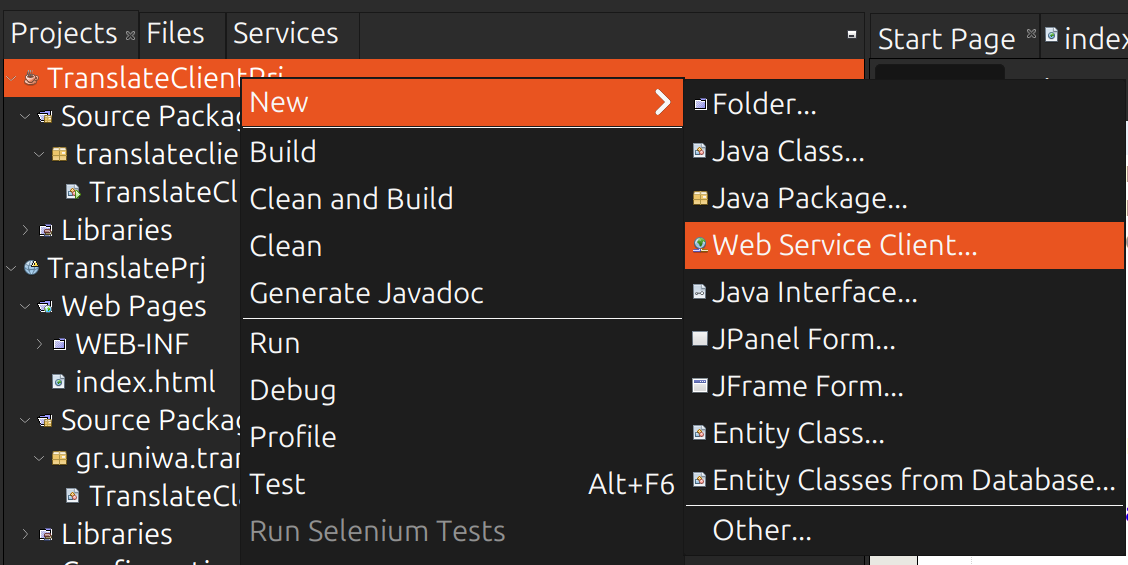Collapse the TranslatePrj project node

click(12, 268)
